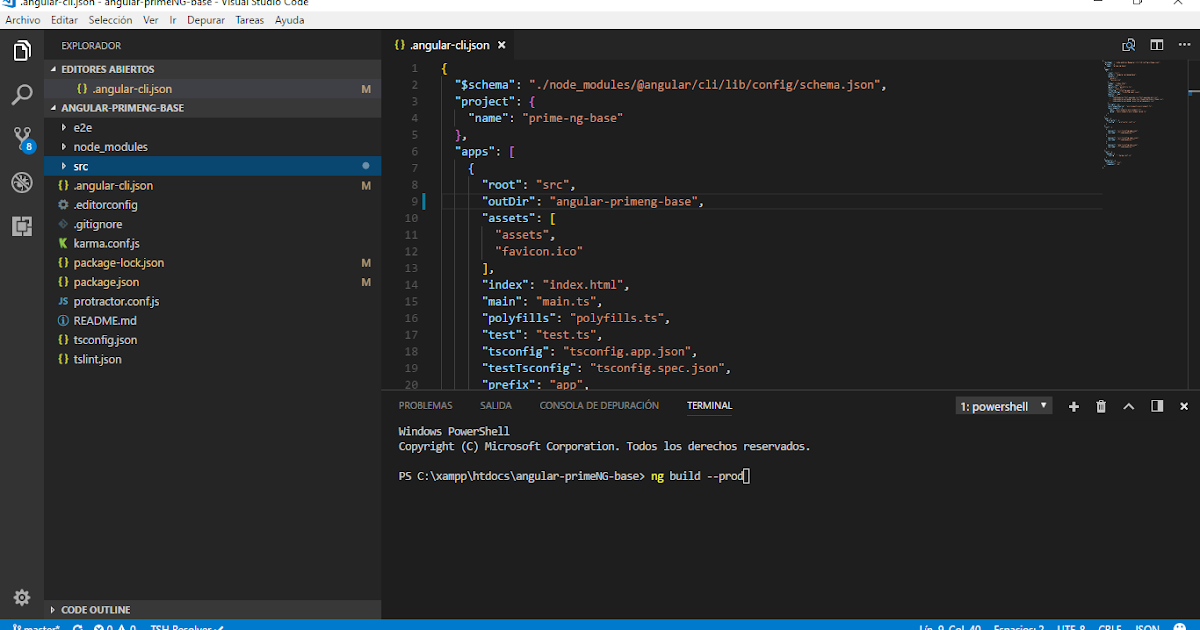This screenshot has width=1200, height=630.
Task: Open Settings via the gear icon
Action: [x=22, y=597]
